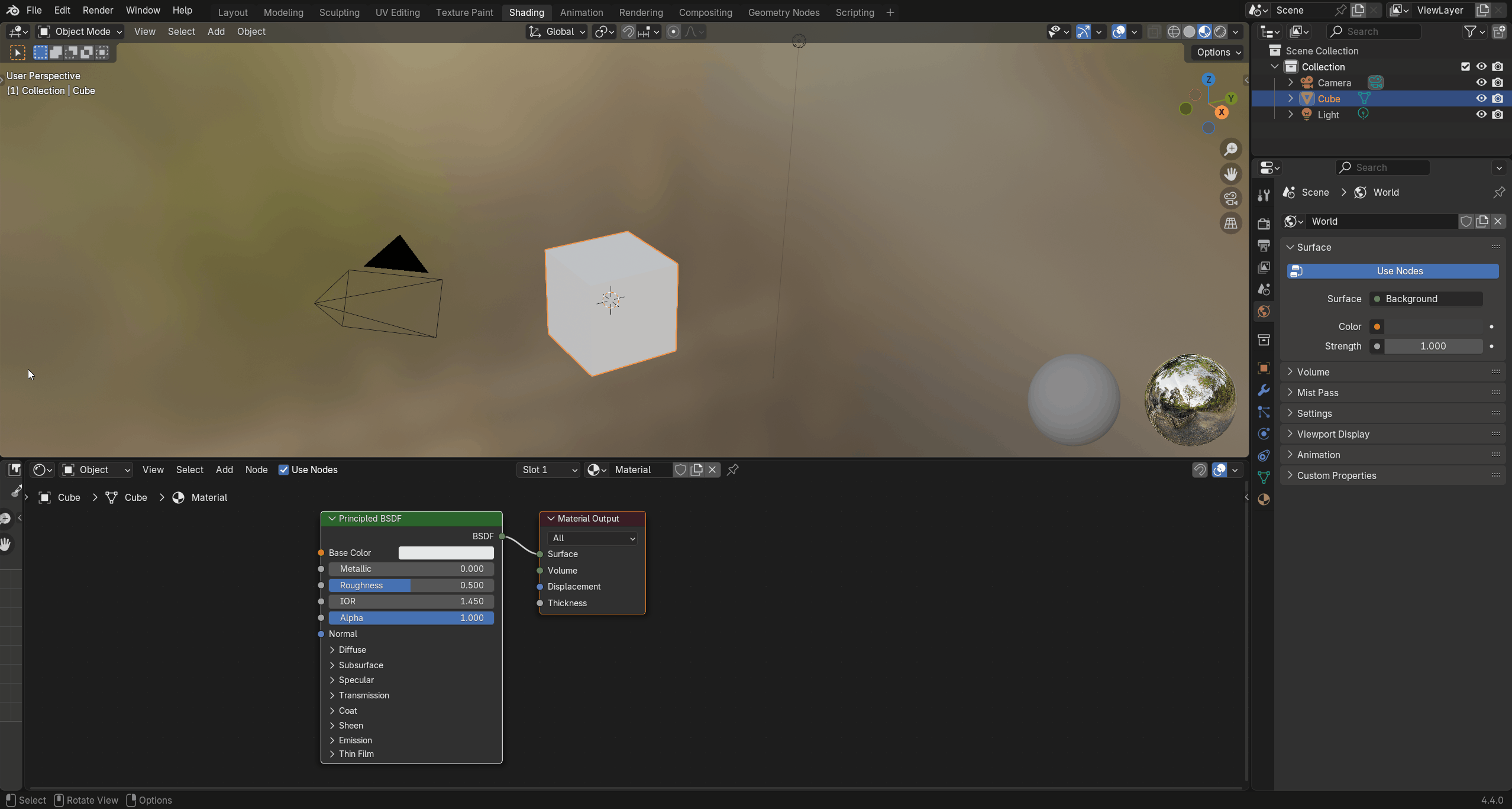This screenshot has width=1512, height=809.
Task: Click the World Strength value field
Action: click(1433, 346)
